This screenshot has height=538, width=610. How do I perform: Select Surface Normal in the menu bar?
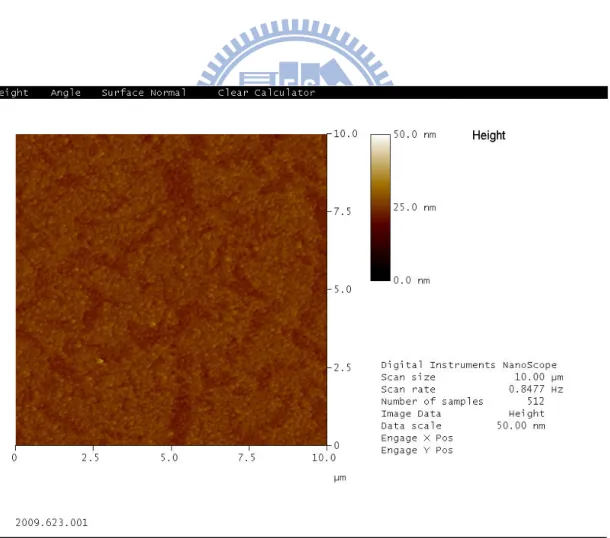(x=144, y=93)
